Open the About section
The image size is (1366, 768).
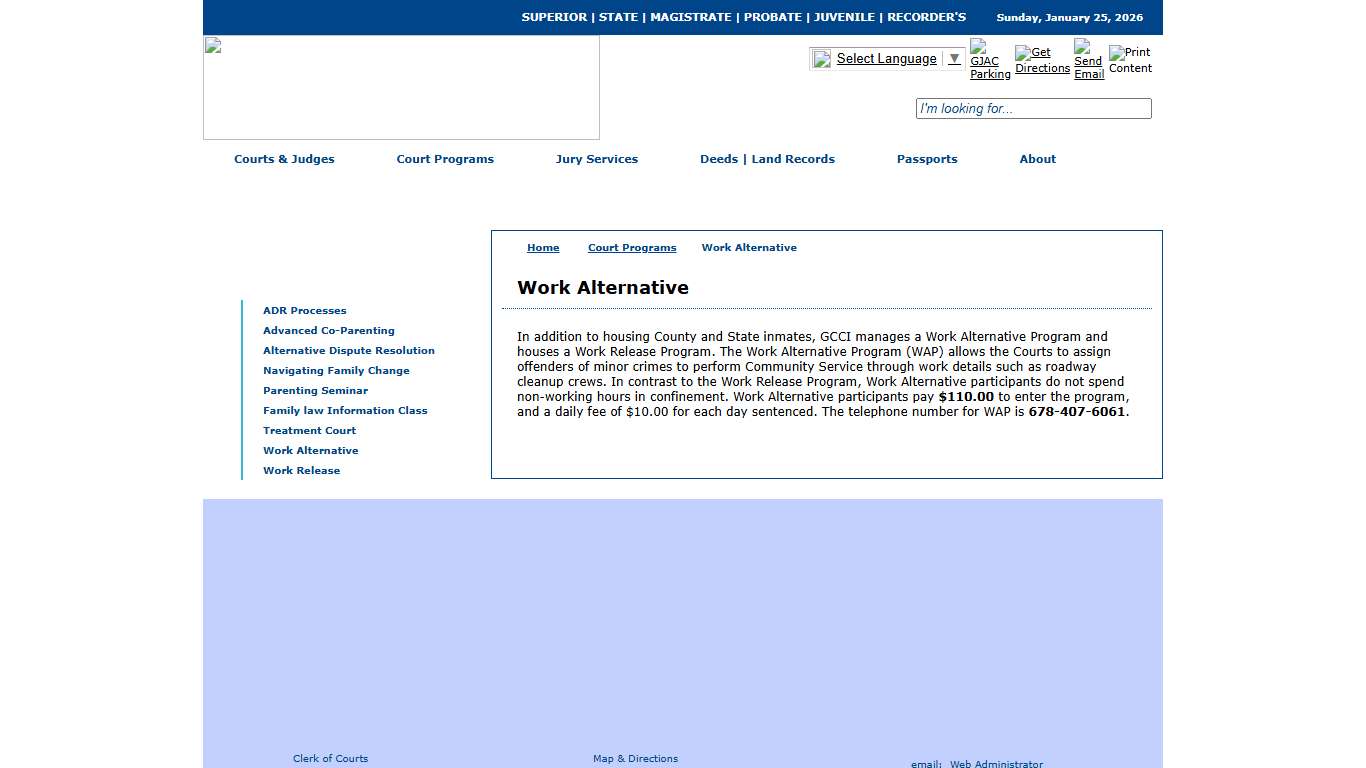(1037, 159)
